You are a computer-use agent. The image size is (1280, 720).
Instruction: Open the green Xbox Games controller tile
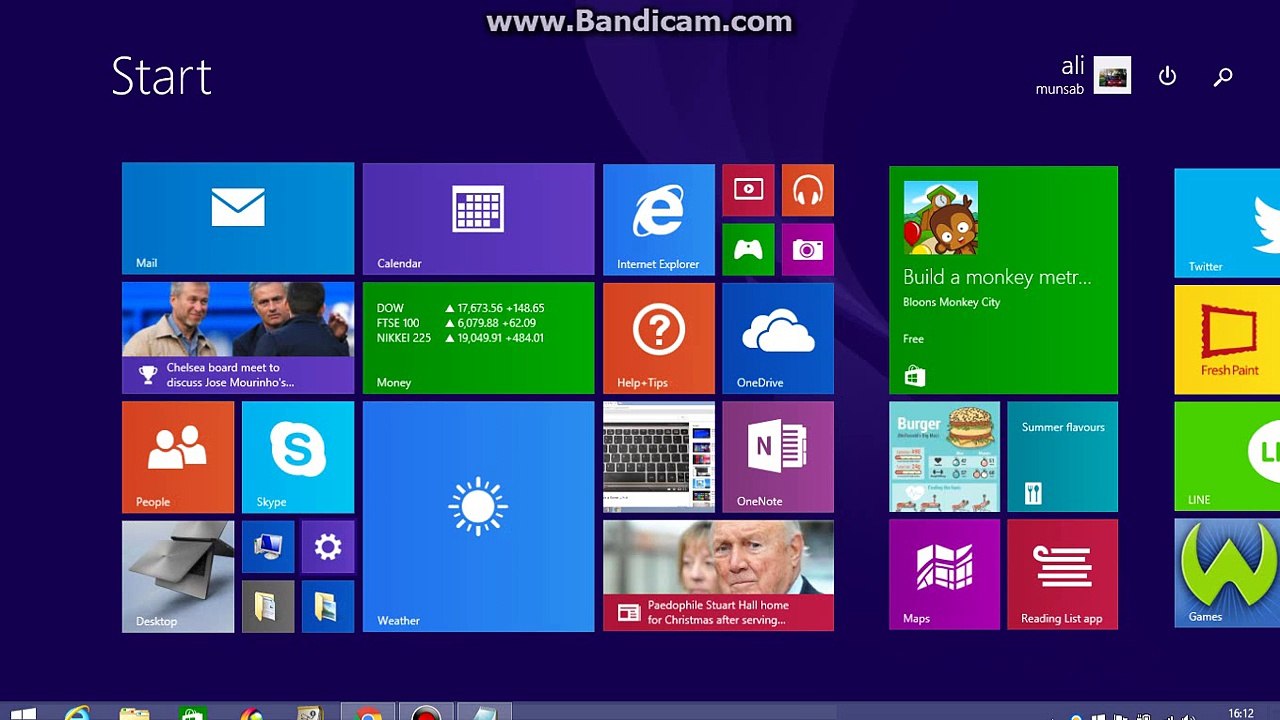pos(748,249)
